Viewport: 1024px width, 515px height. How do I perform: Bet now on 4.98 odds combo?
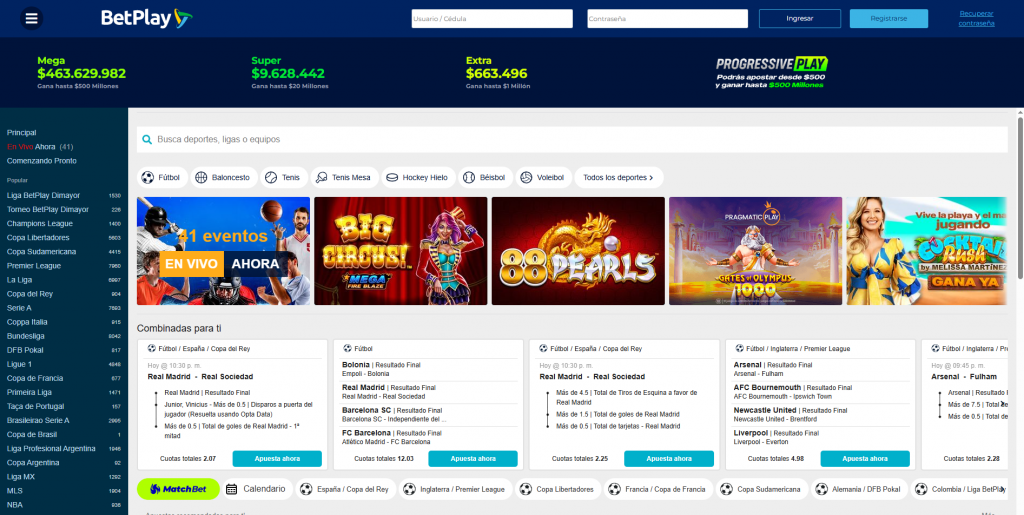(x=865, y=459)
